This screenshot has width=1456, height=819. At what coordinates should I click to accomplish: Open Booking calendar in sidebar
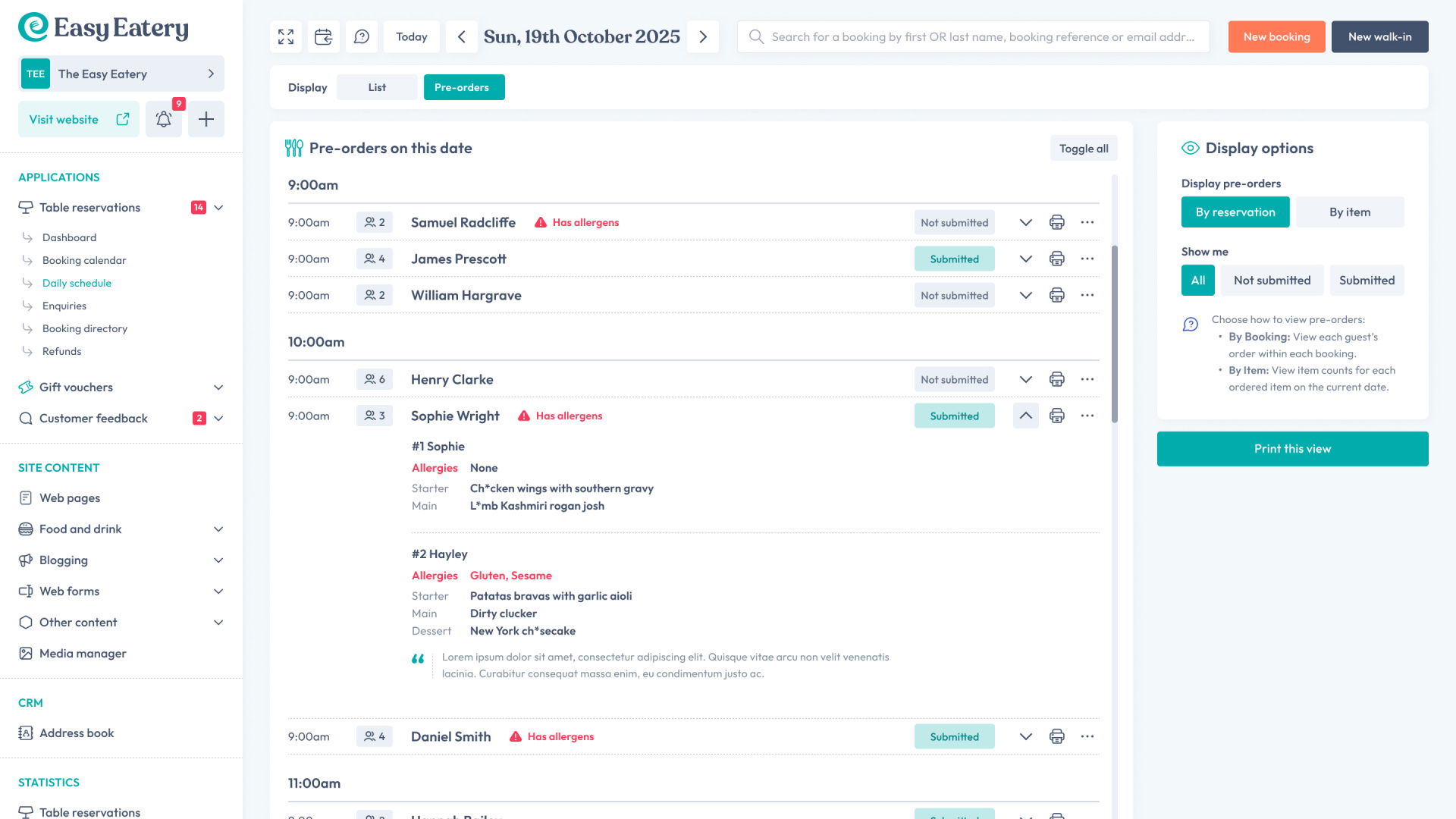84,260
